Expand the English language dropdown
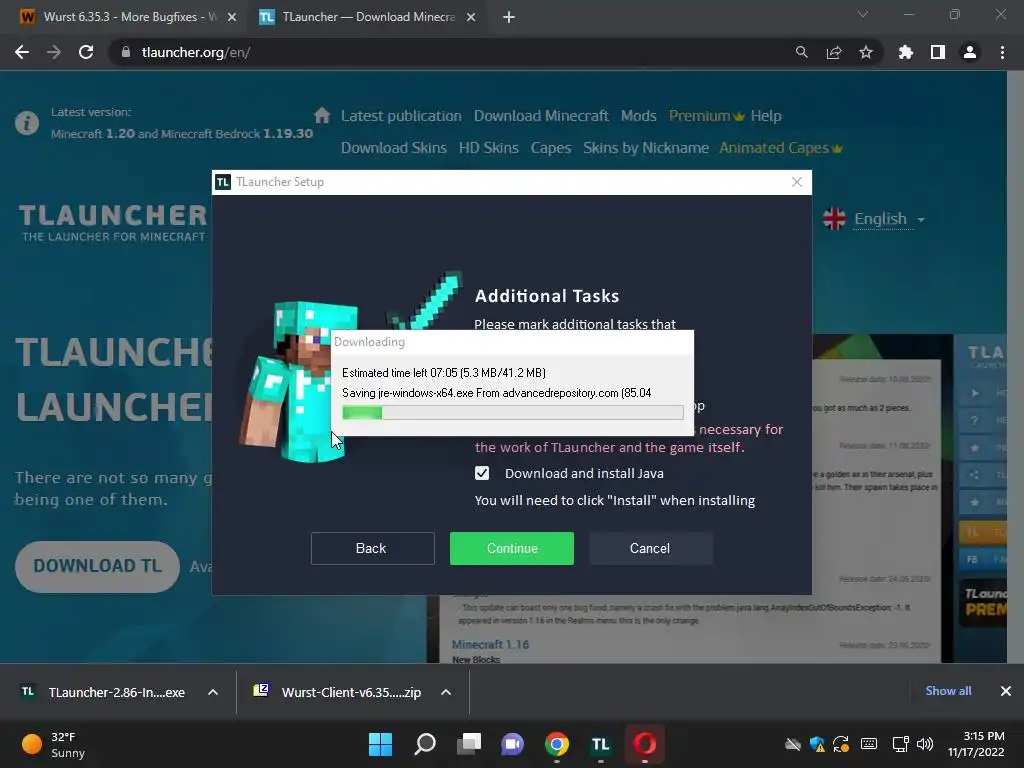This screenshot has height=768, width=1024. (x=874, y=219)
